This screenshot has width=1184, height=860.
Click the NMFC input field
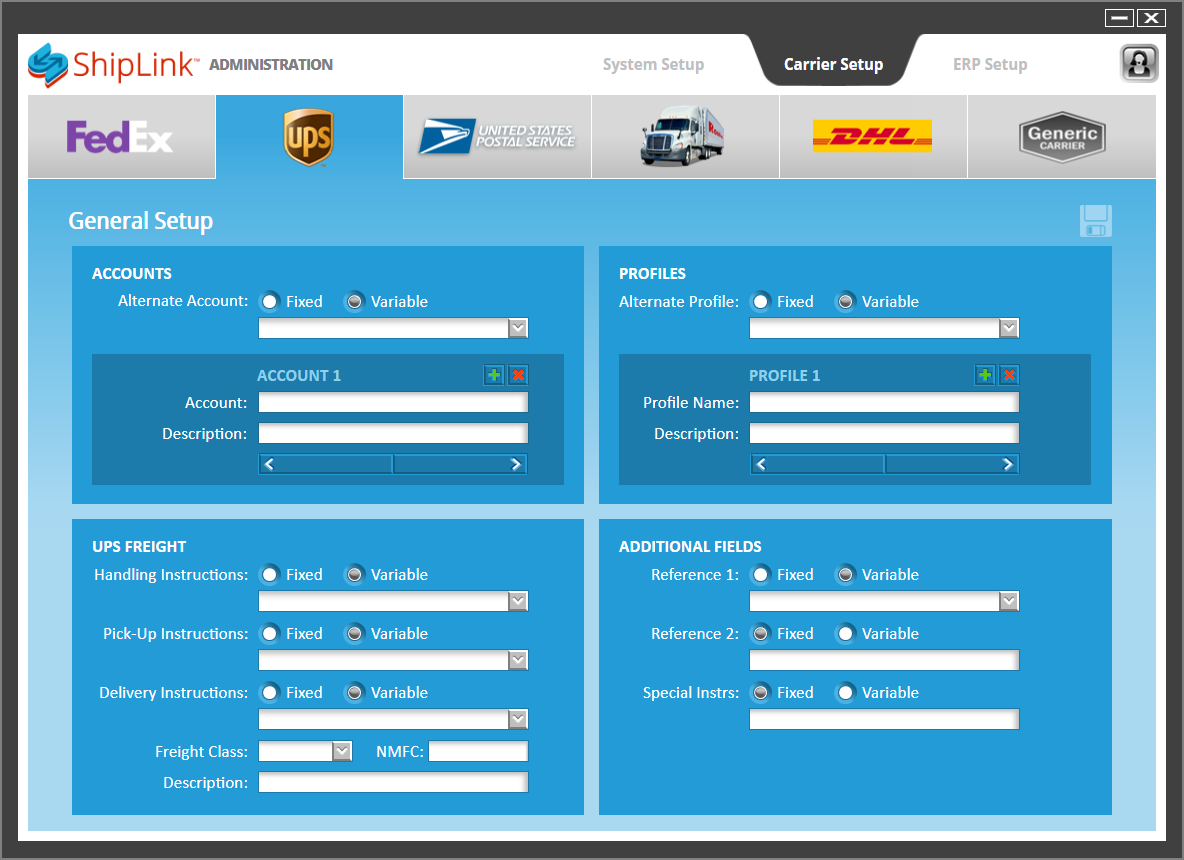[479, 751]
